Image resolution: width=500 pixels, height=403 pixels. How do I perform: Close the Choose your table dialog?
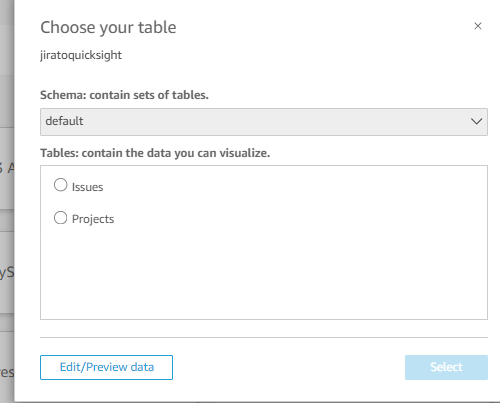(x=478, y=26)
